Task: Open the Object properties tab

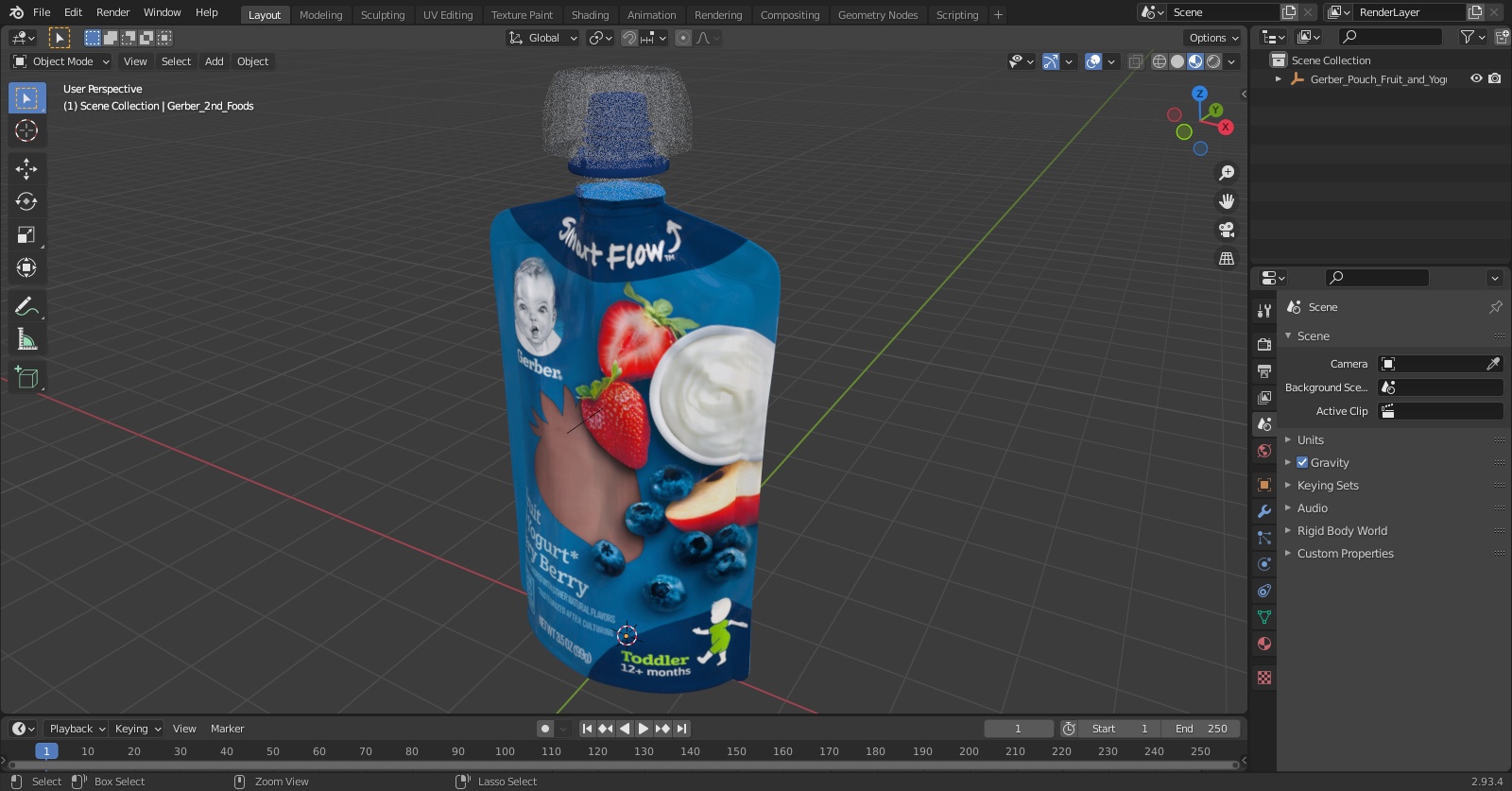Action: [1264, 485]
